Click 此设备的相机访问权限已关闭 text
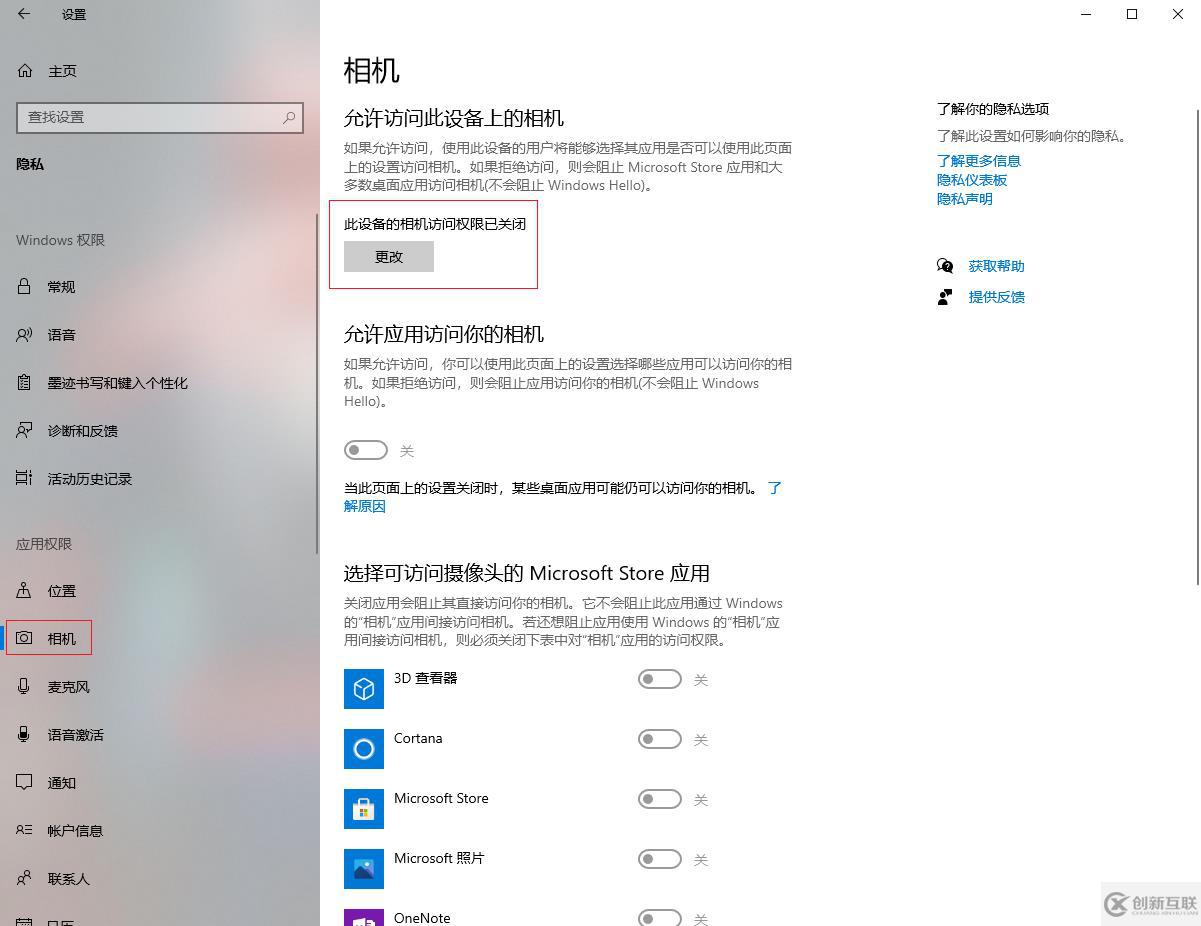This screenshot has height=926, width=1201. coord(435,224)
